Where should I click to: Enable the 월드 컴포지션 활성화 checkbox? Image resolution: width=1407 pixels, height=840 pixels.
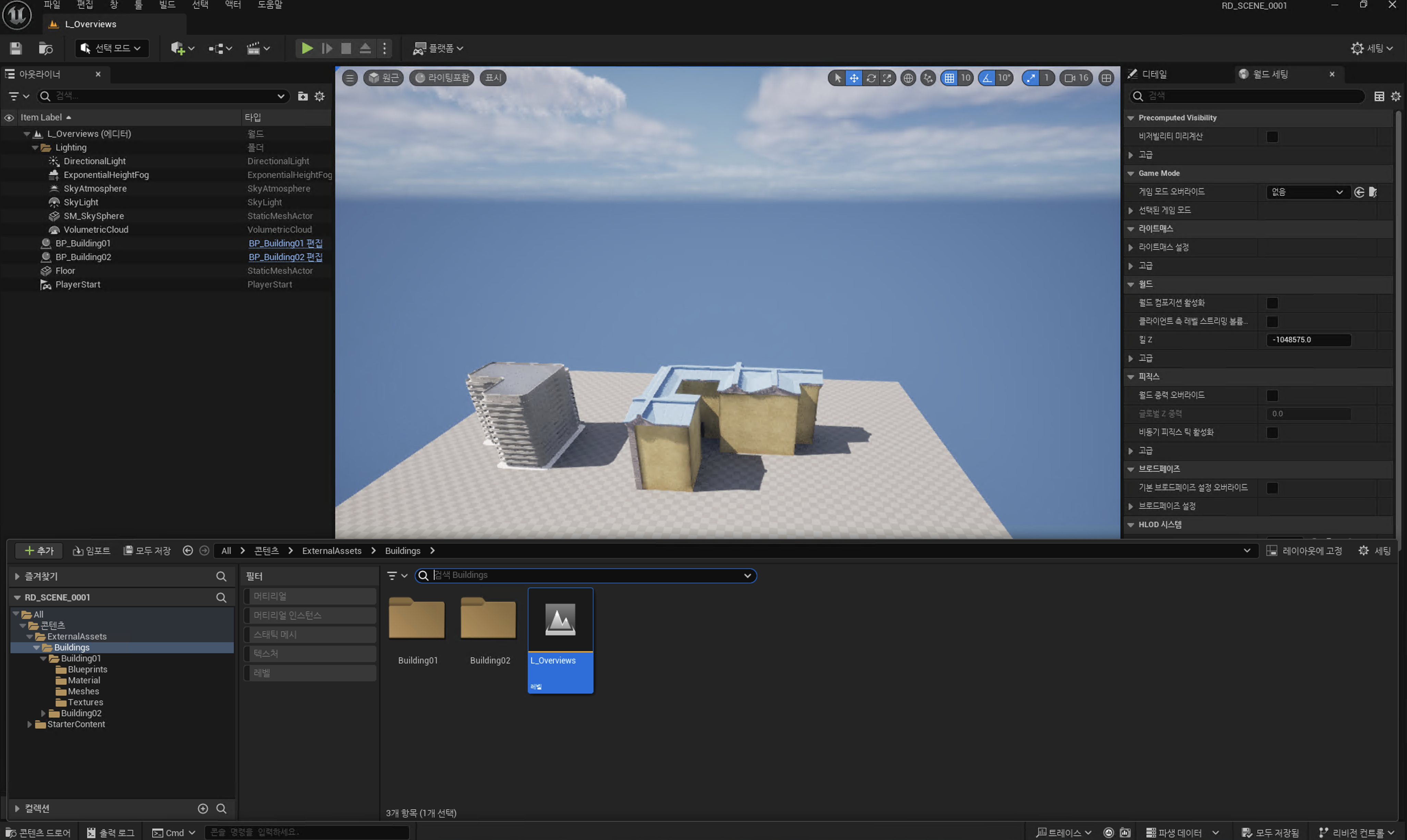[x=1272, y=303]
